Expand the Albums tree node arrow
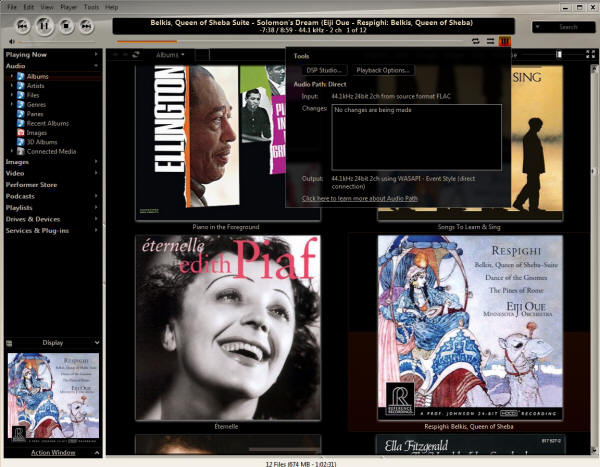This screenshot has width=600, height=467. (x=11, y=76)
